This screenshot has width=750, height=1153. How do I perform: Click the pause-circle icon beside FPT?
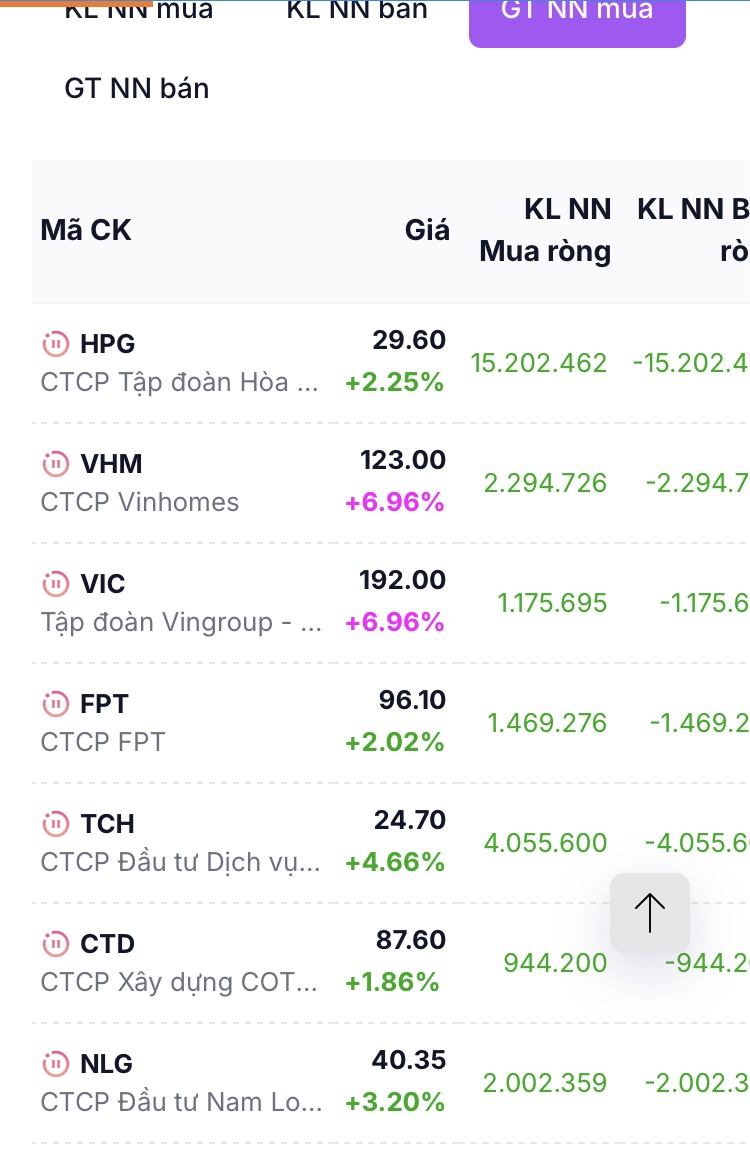[55, 704]
